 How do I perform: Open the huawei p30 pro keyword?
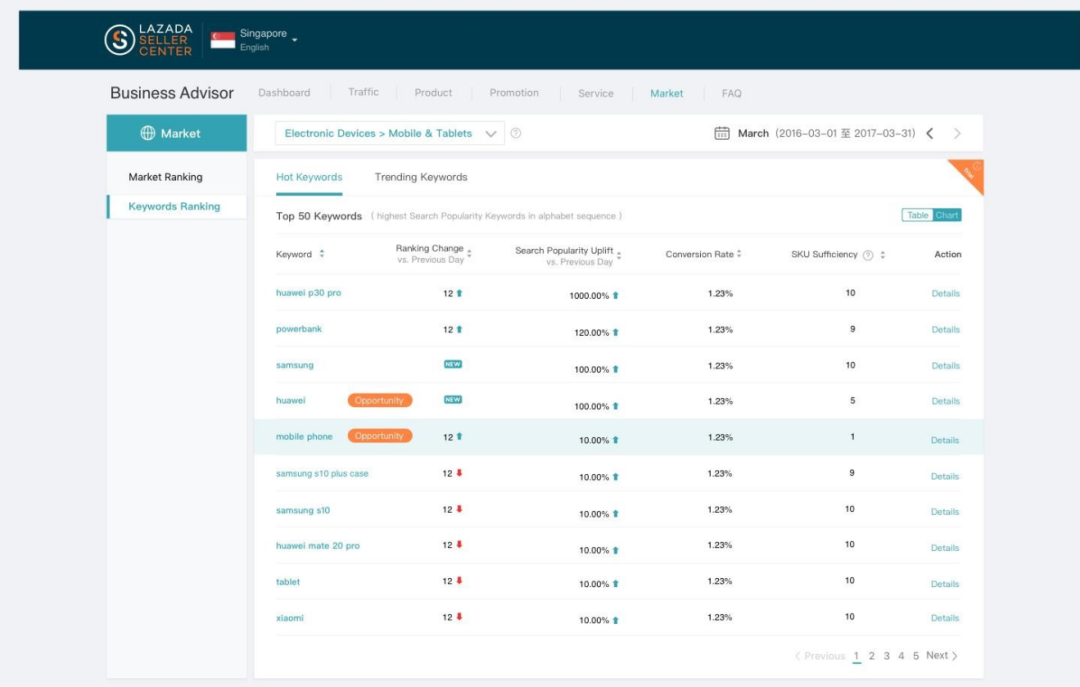click(x=309, y=293)
